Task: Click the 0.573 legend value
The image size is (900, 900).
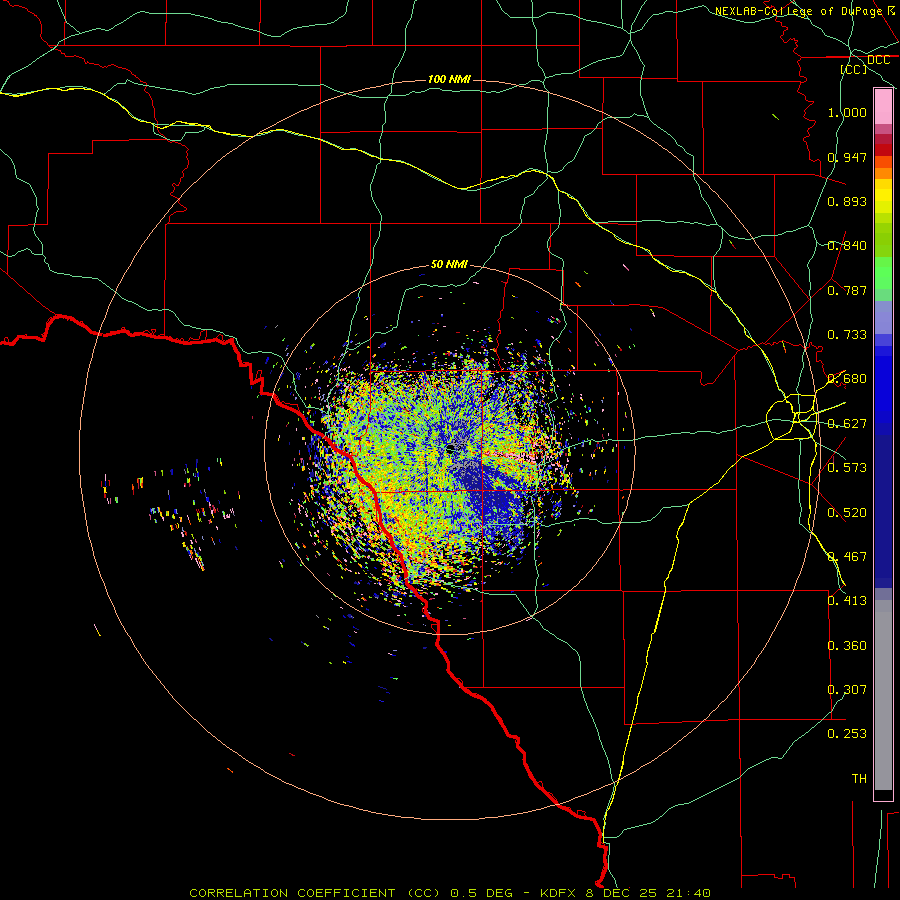Action: pos(847,468)
